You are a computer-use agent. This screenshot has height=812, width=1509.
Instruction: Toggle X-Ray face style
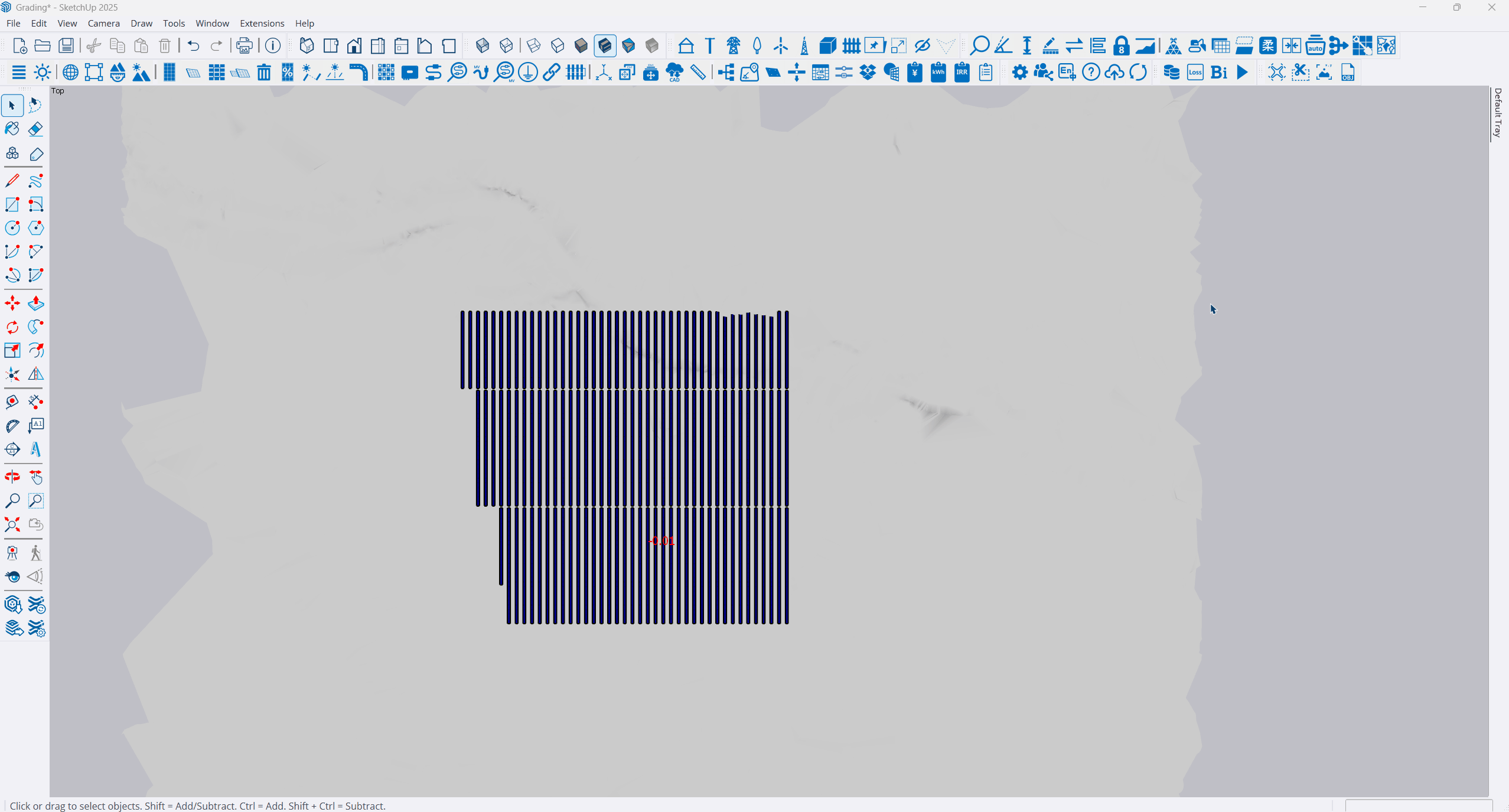point(483,45)
